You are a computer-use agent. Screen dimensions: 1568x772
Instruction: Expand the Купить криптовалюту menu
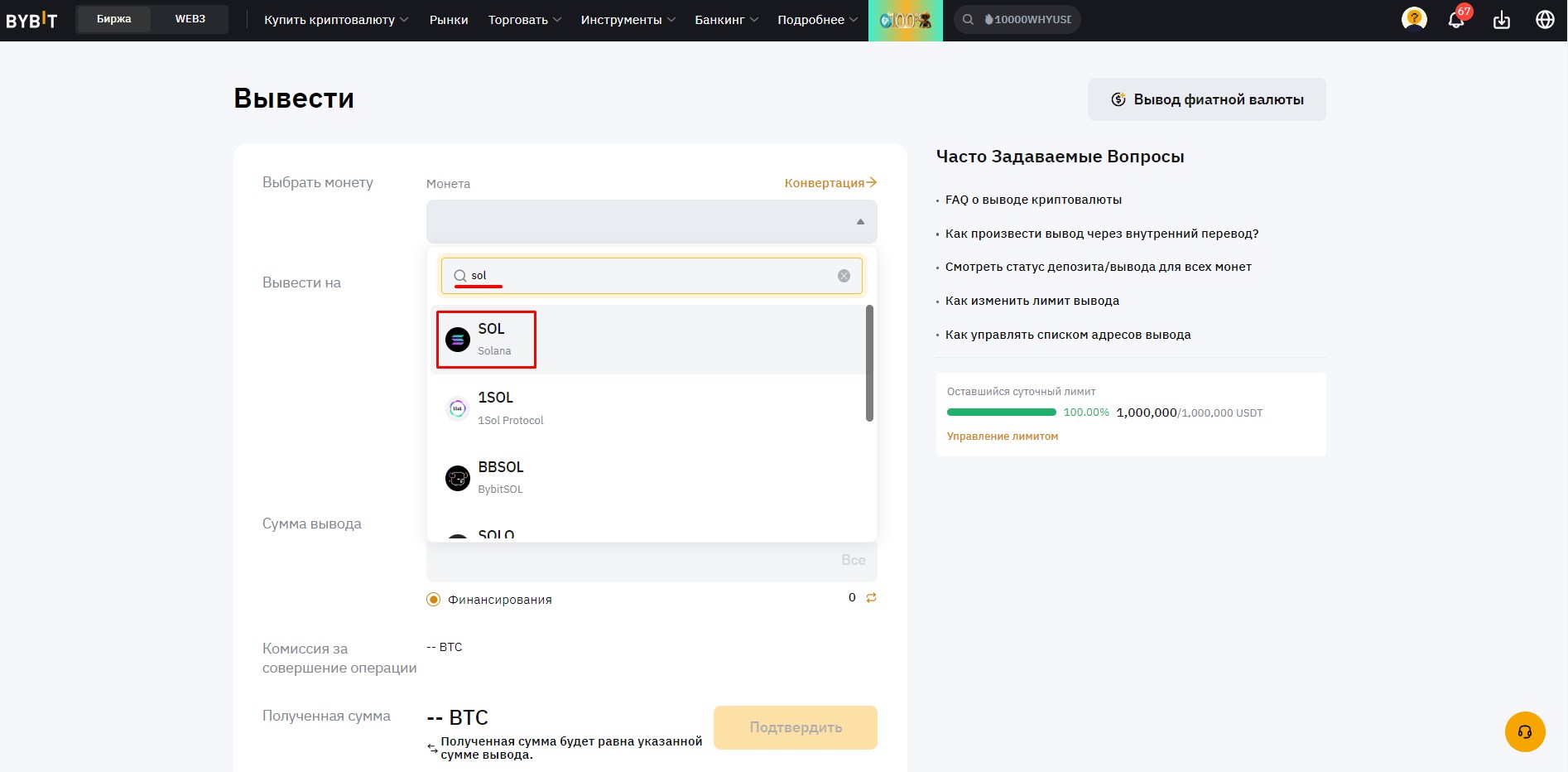click(336, 20)
